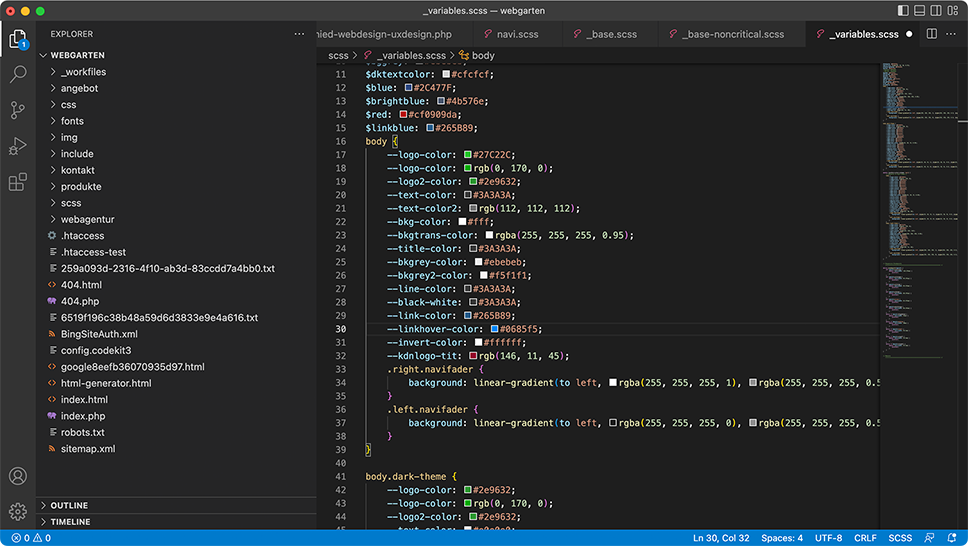Viewport: 968px width, 546px height.
Task: Open google8eefb36070935d97.html file
Action: tap(176, 366)
